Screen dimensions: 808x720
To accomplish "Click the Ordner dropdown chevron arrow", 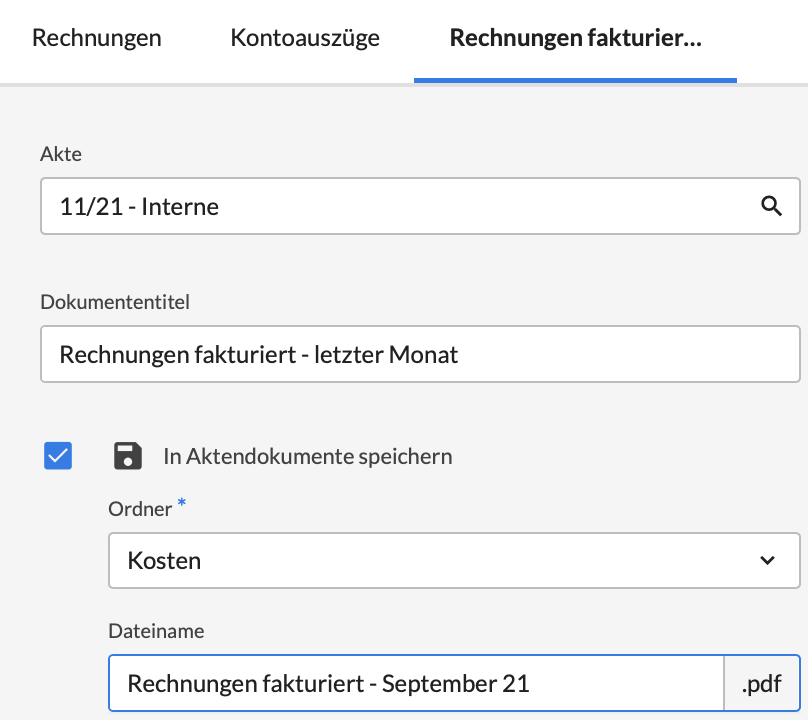I will click(x=767, y=560).
